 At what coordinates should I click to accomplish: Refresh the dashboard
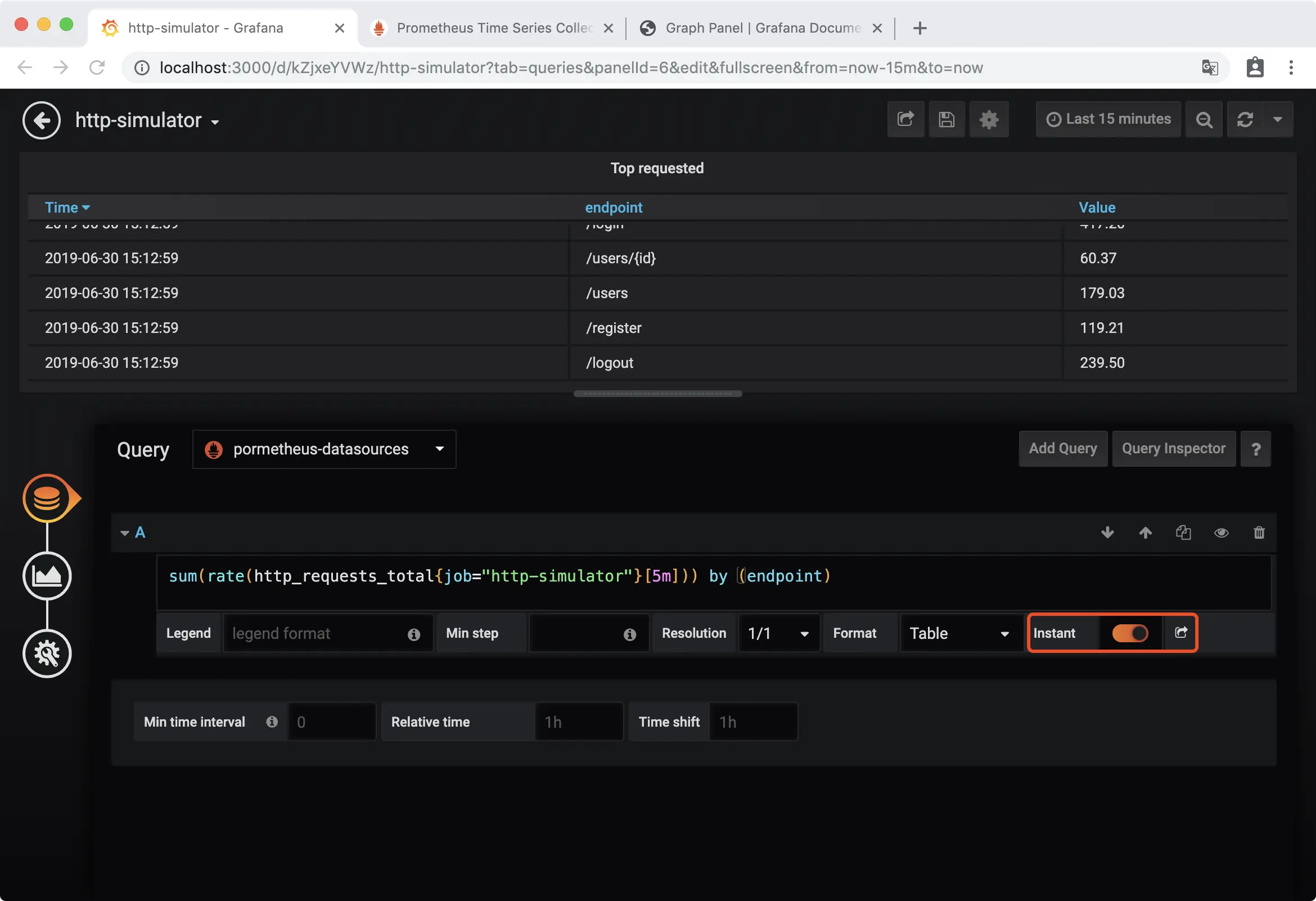pos(1245,119)
